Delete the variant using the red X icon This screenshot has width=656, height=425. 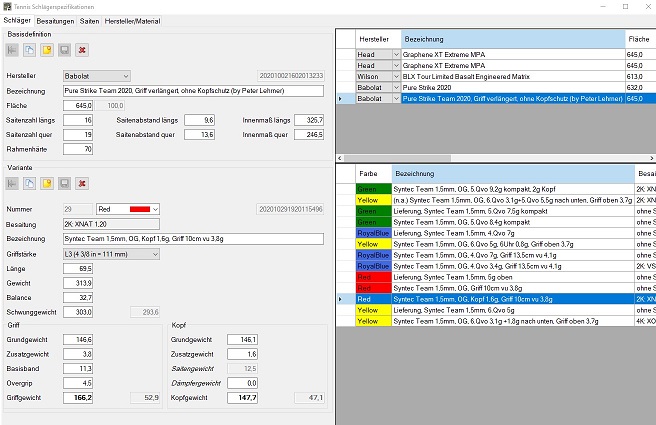[x=81, y=183]
